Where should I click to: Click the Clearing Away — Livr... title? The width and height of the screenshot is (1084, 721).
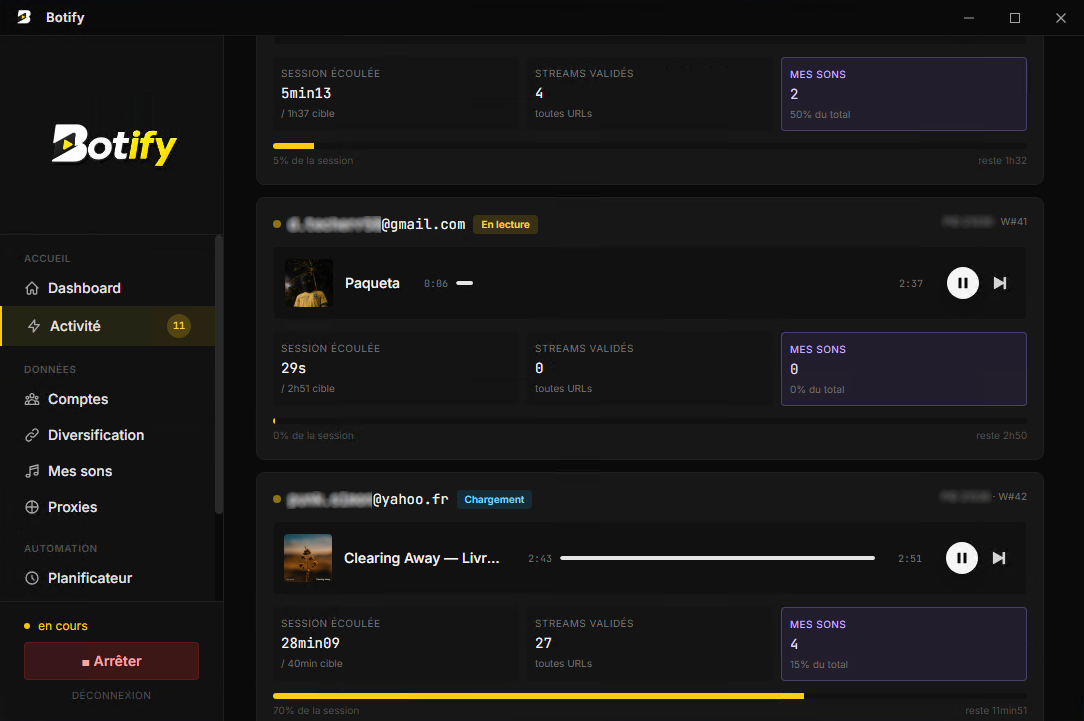point(422,559)
